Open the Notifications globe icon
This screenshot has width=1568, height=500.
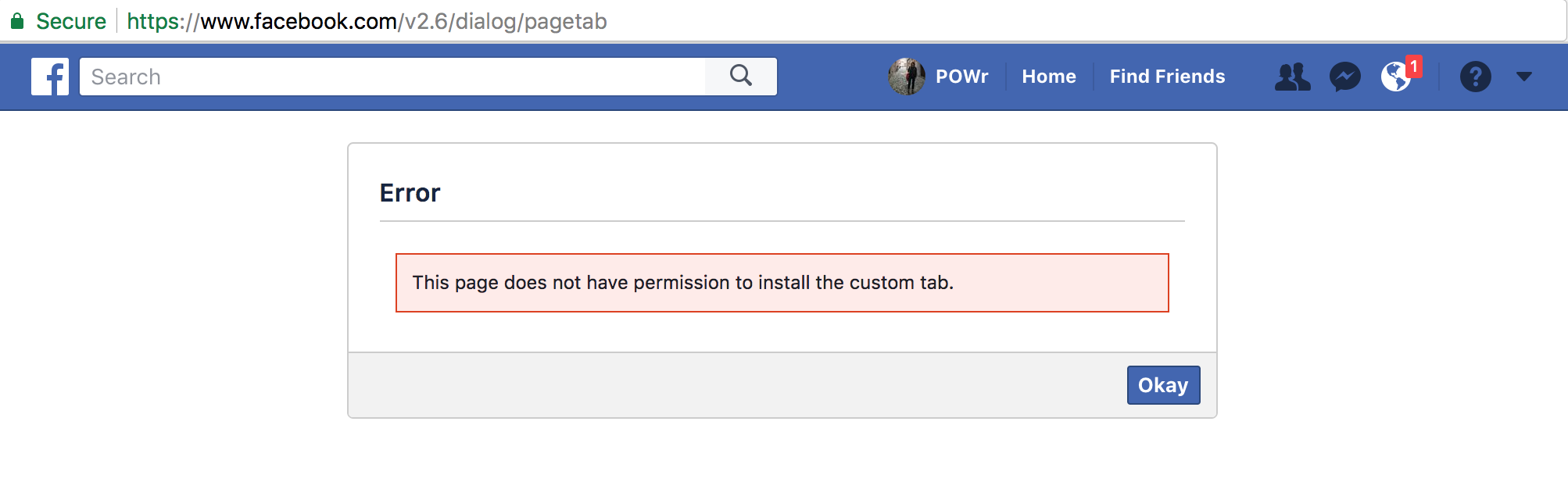point(1396,77)
